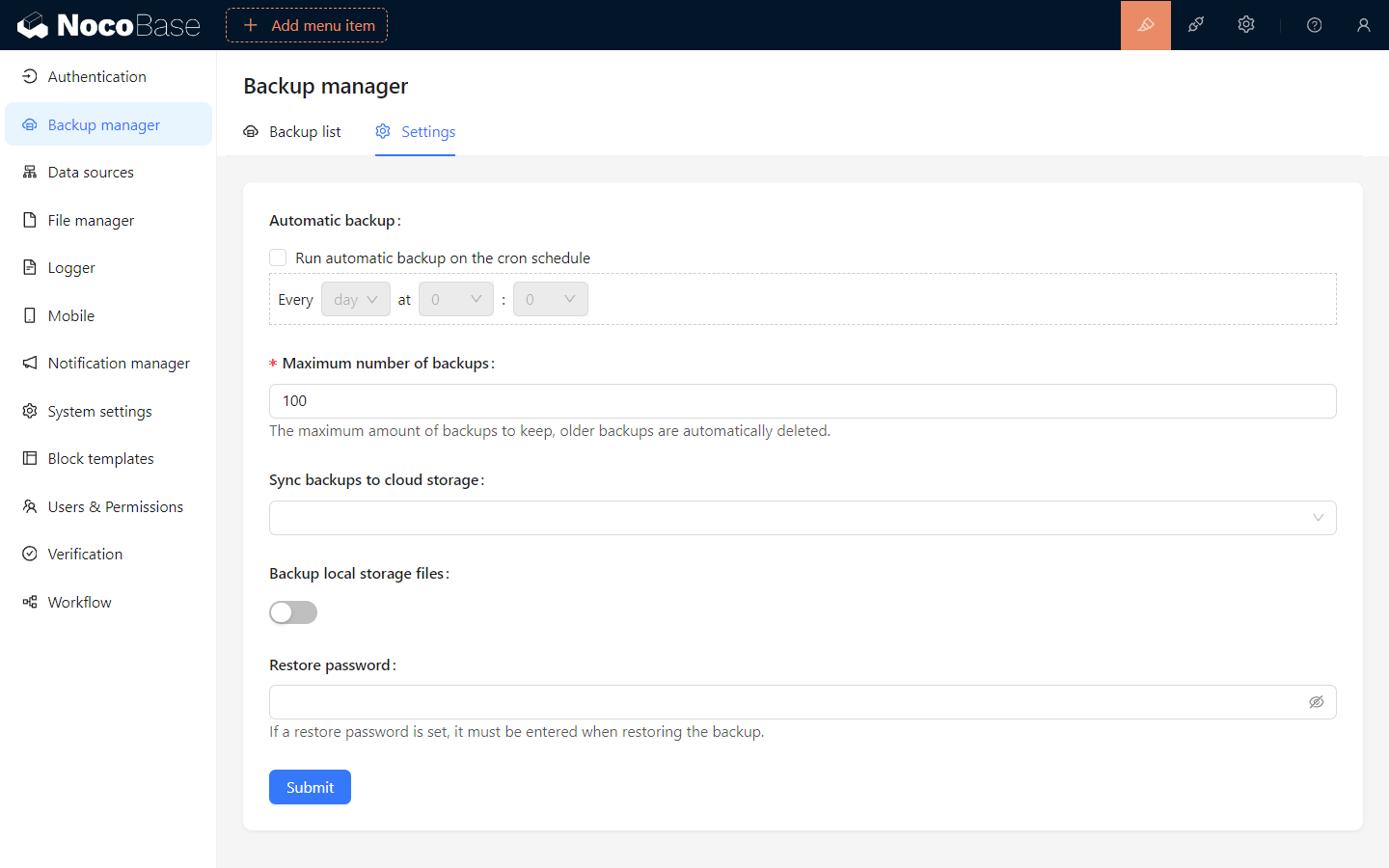Switch to the Backup list tab

[x=292, y=132]
